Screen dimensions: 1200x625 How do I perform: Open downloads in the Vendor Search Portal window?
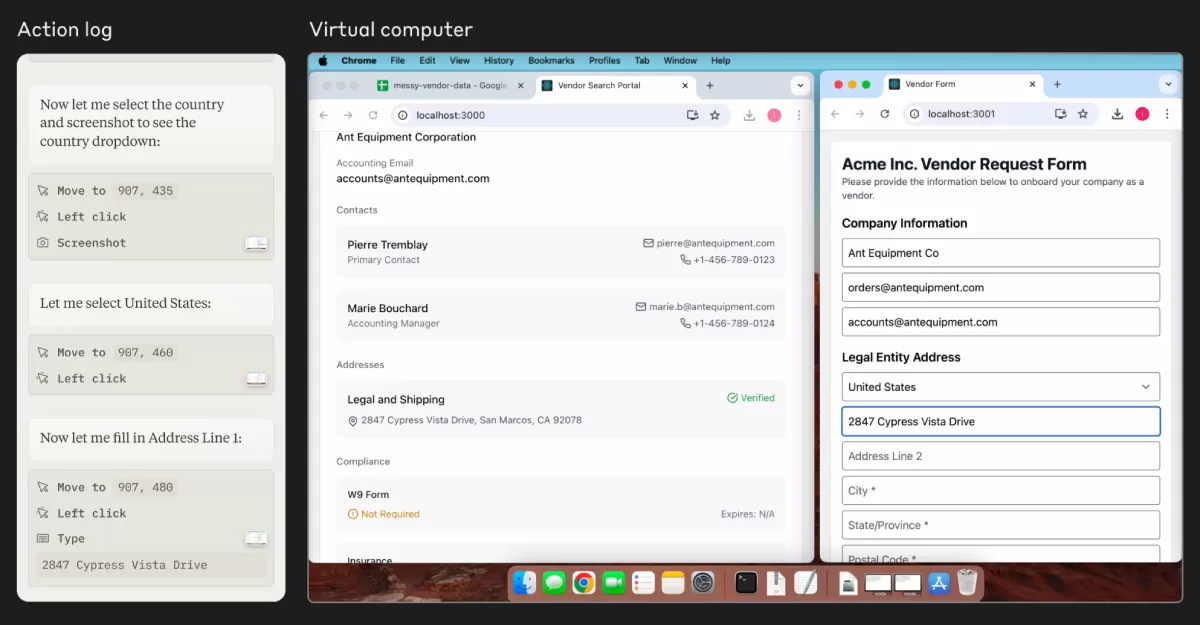(749, 115)
